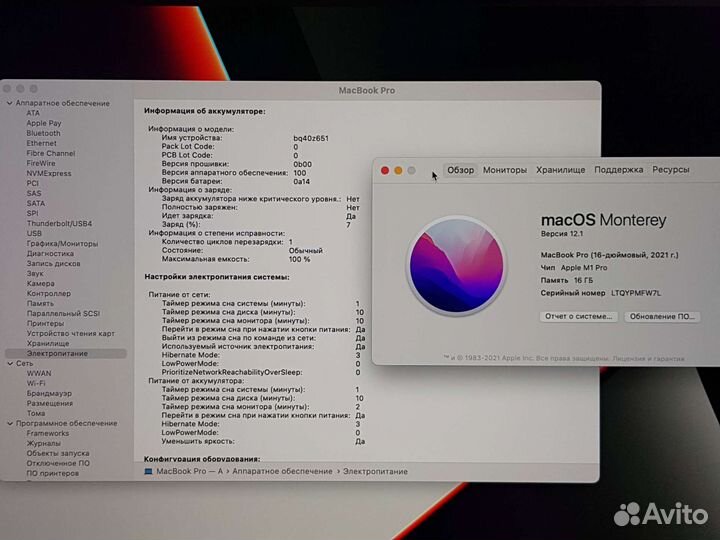Select Память in the sidebar

click(40, 304)
